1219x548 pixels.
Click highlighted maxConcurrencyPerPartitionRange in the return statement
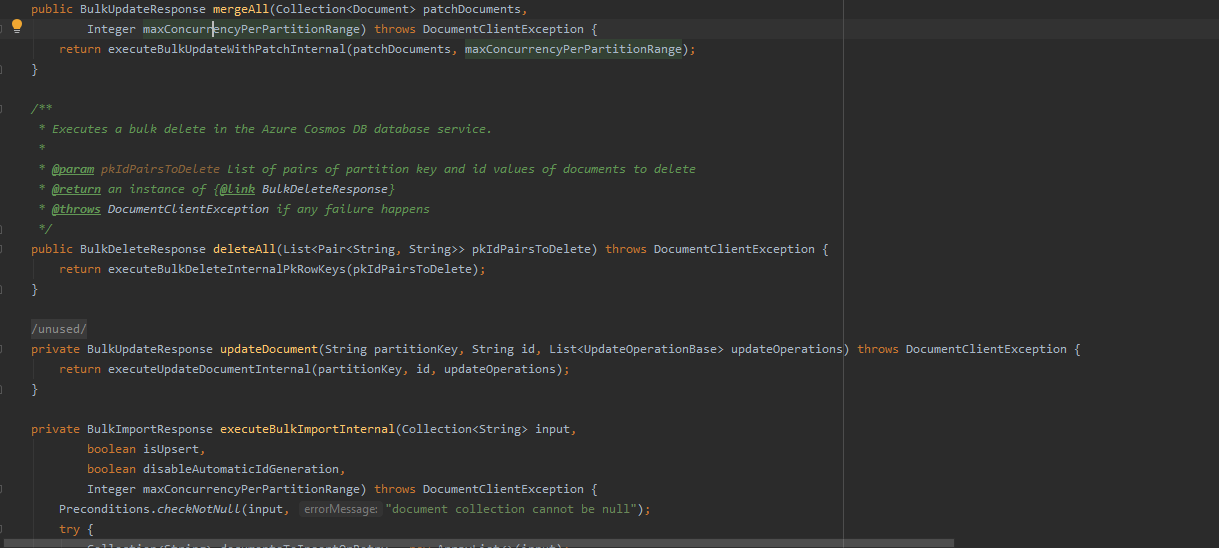[x=573, y=49]
